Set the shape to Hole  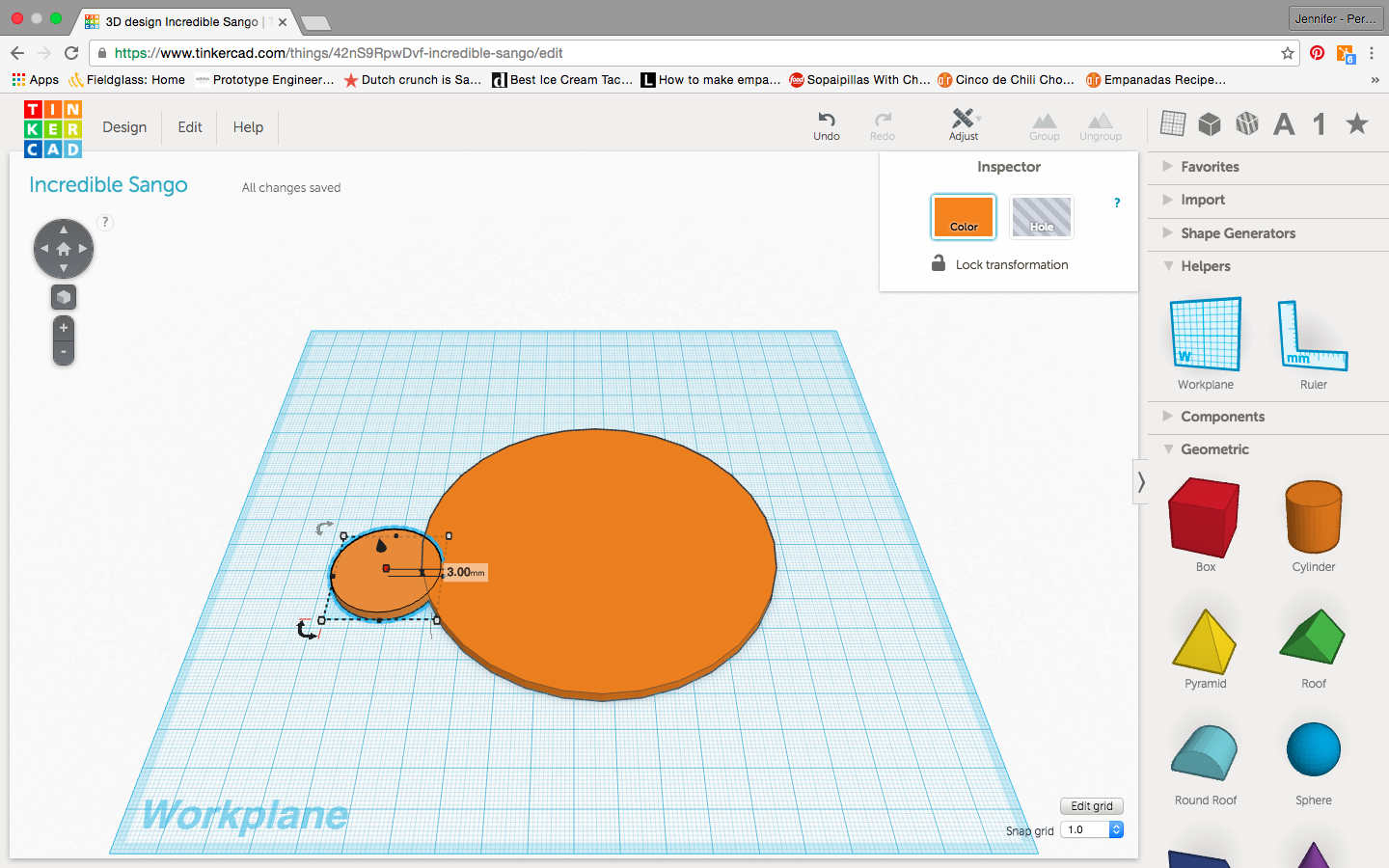tap(1042, 216)
